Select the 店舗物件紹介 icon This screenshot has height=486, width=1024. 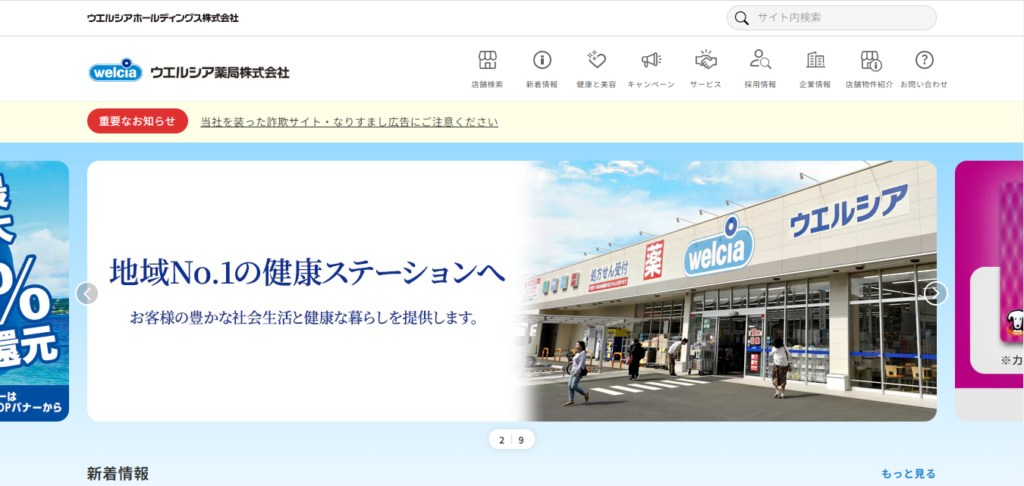coord(870,60)
